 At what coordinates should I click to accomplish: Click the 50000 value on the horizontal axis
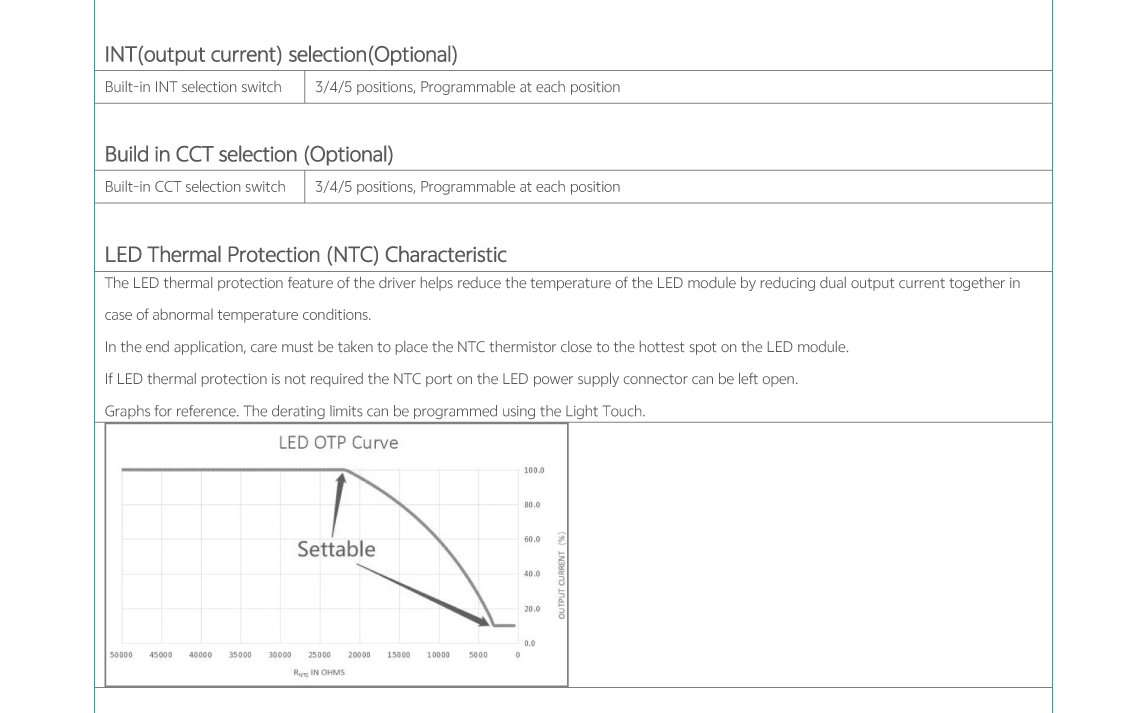point(121,655)
